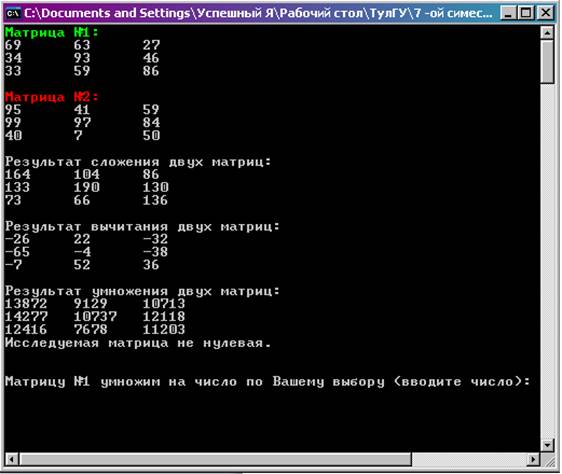Click 'Результат умножения двух матриц:' line
562x474 pixels.
coord(142,291)
